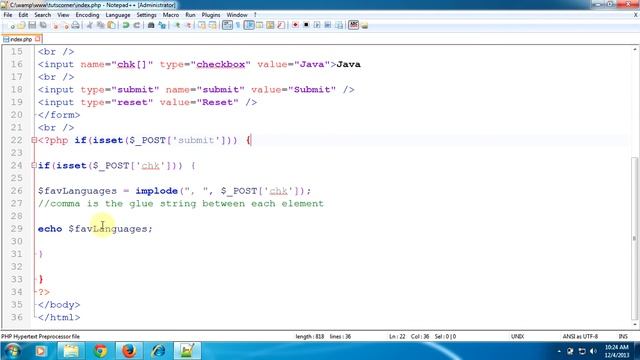The height and width of the screenshot is (360, 640).
Task: Open the Edit menu
Action: pos(23,15)
